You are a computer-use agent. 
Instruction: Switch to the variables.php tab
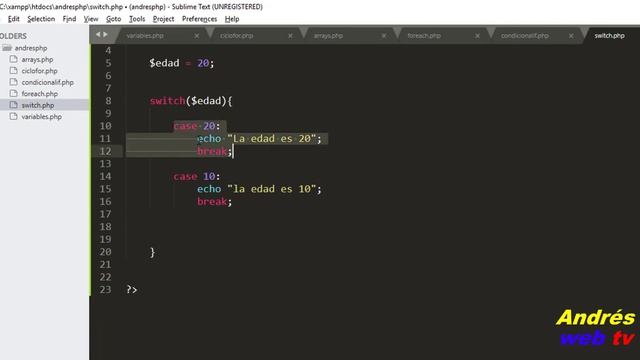coord(145,36)
